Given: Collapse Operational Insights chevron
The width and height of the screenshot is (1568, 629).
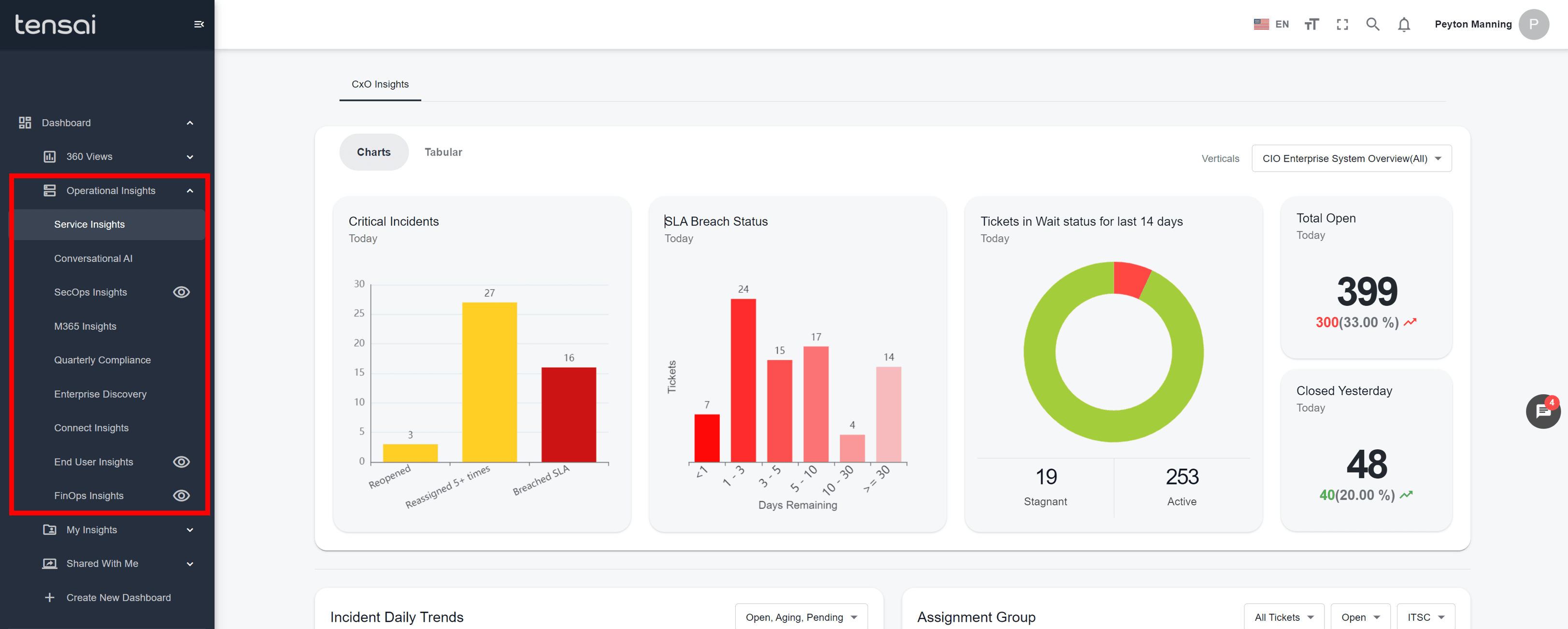Looking at the screenshot, I should tap(190, 191).
